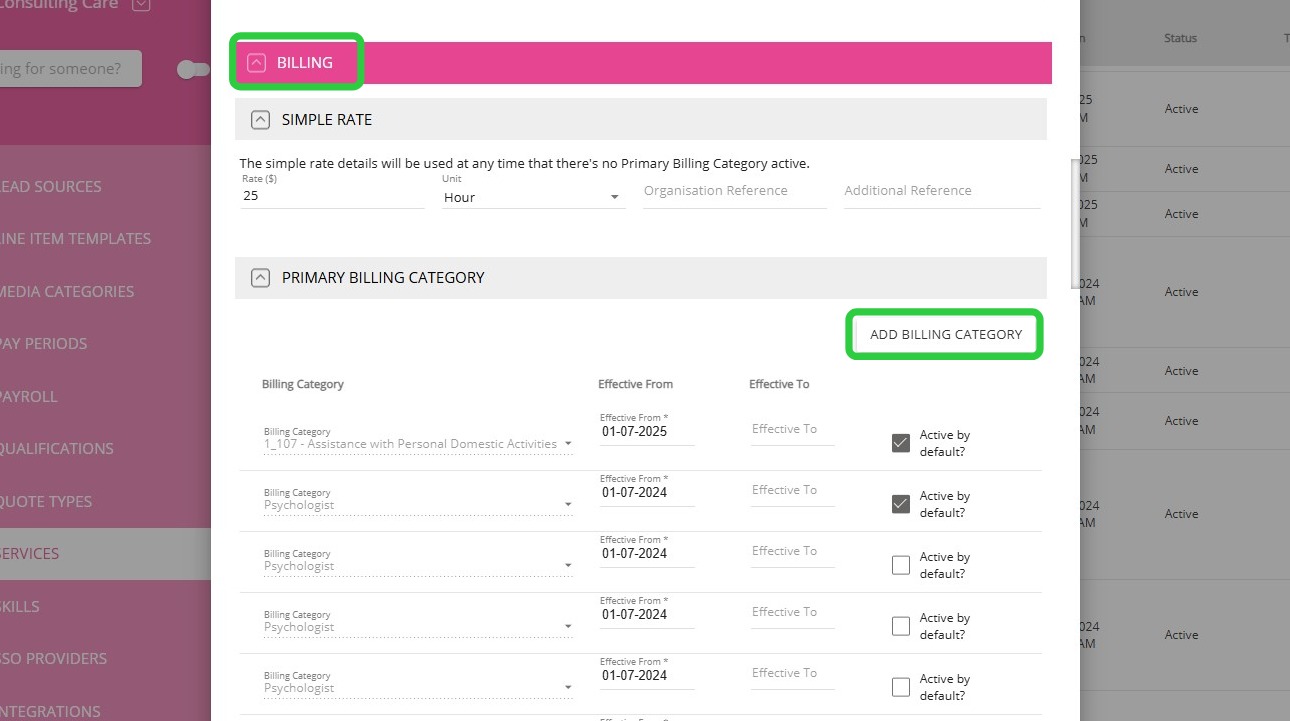Collapse the Billing section chevron icon
The width and height of the screenshot is (1290, 721).
(x=257, y=63)
